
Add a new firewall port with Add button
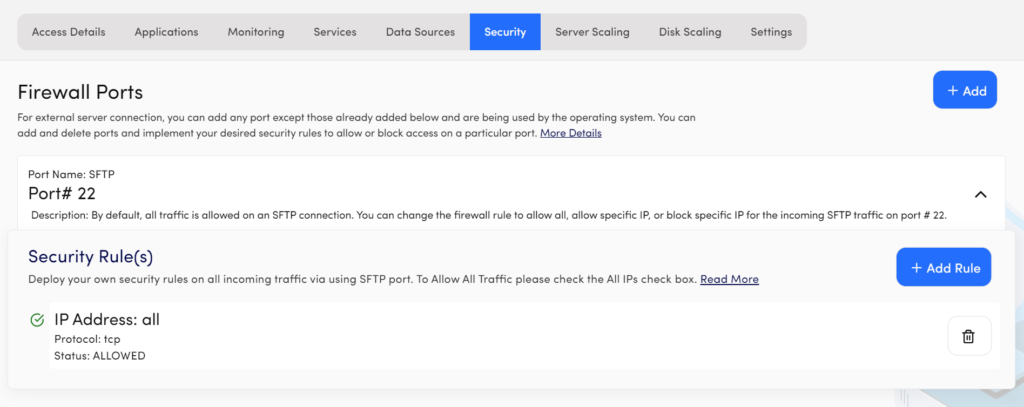(x=965, y=90)
